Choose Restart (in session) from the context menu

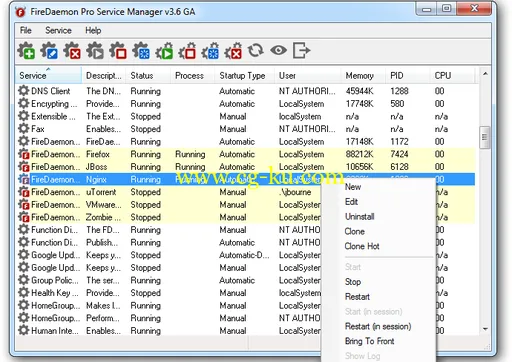click(x=378, y=326)
